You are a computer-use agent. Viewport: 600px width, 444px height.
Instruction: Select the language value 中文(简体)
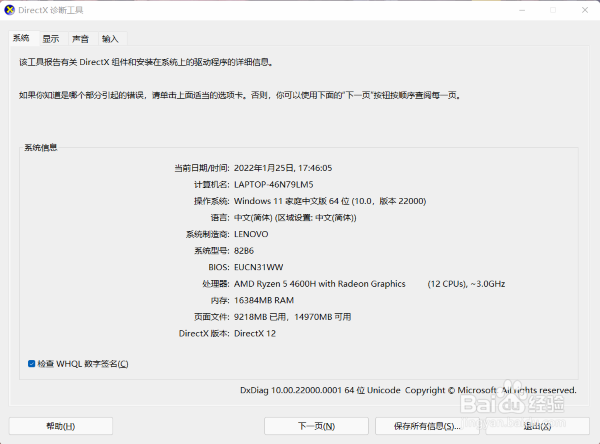[x=295, y=217]
